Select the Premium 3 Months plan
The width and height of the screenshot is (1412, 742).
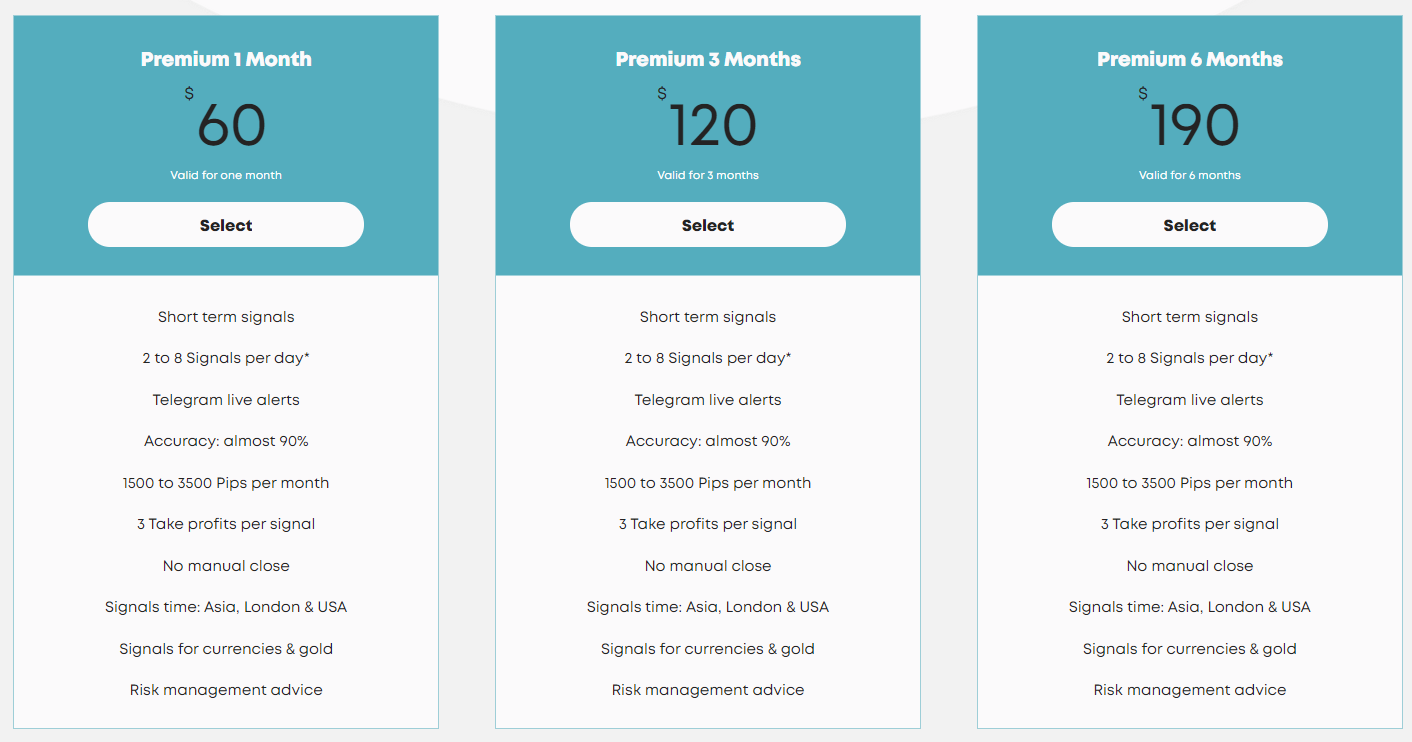(x=708, y=225)
